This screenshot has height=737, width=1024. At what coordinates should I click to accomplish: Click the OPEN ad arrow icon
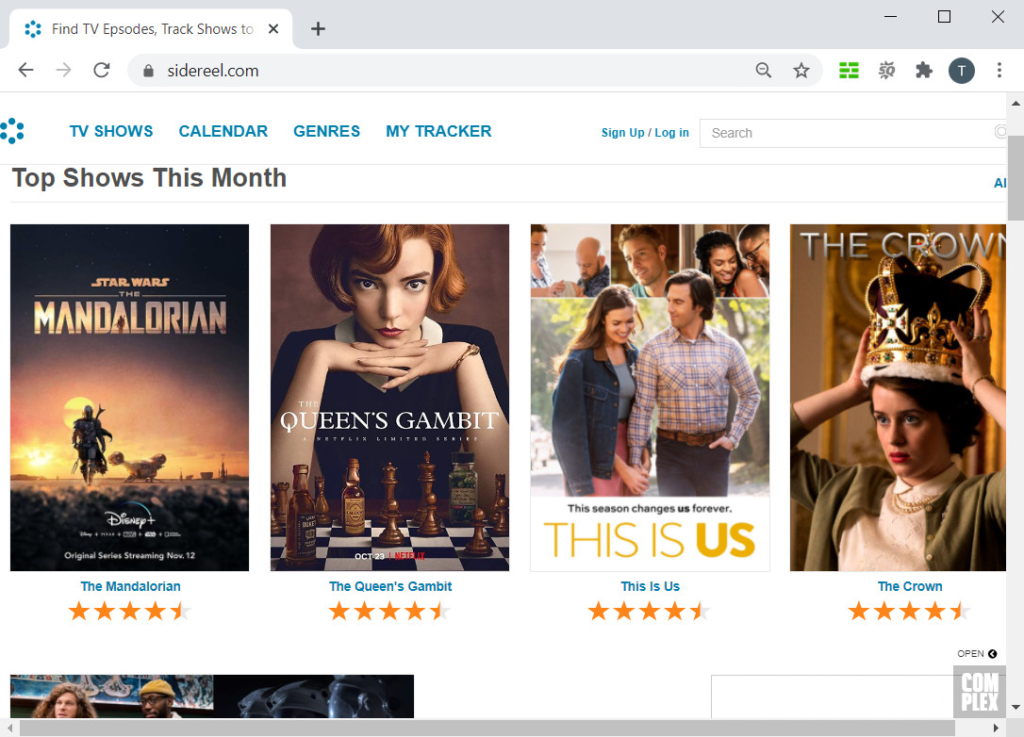[x=992, y=653]
